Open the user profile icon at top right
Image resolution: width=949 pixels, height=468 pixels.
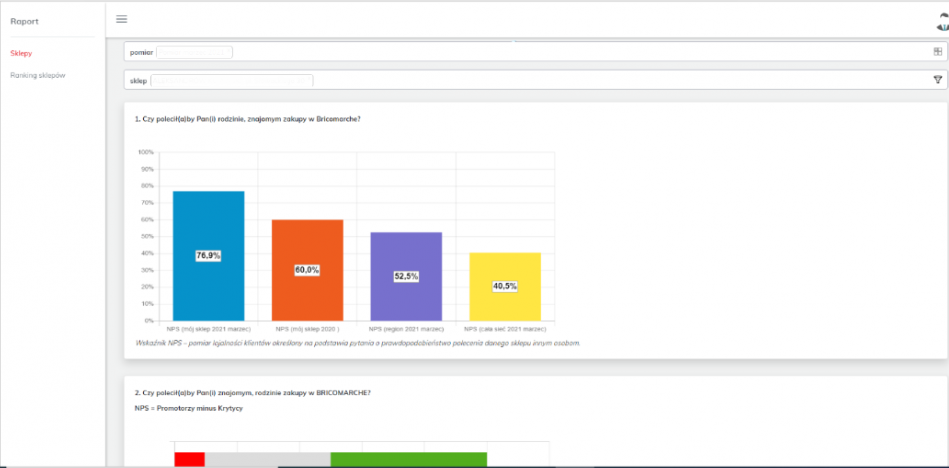coord(942,22)
